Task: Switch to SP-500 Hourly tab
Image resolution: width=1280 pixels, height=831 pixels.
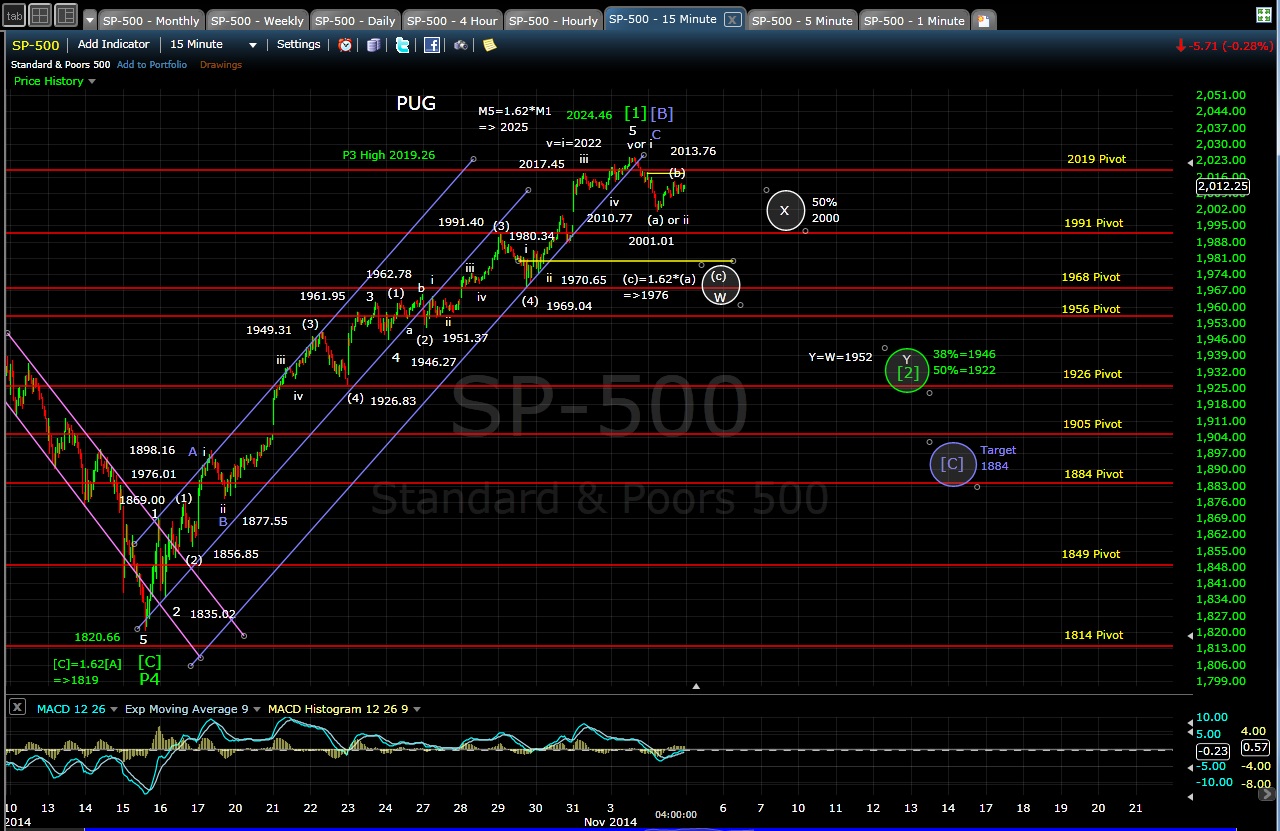Action: point(553,20)
